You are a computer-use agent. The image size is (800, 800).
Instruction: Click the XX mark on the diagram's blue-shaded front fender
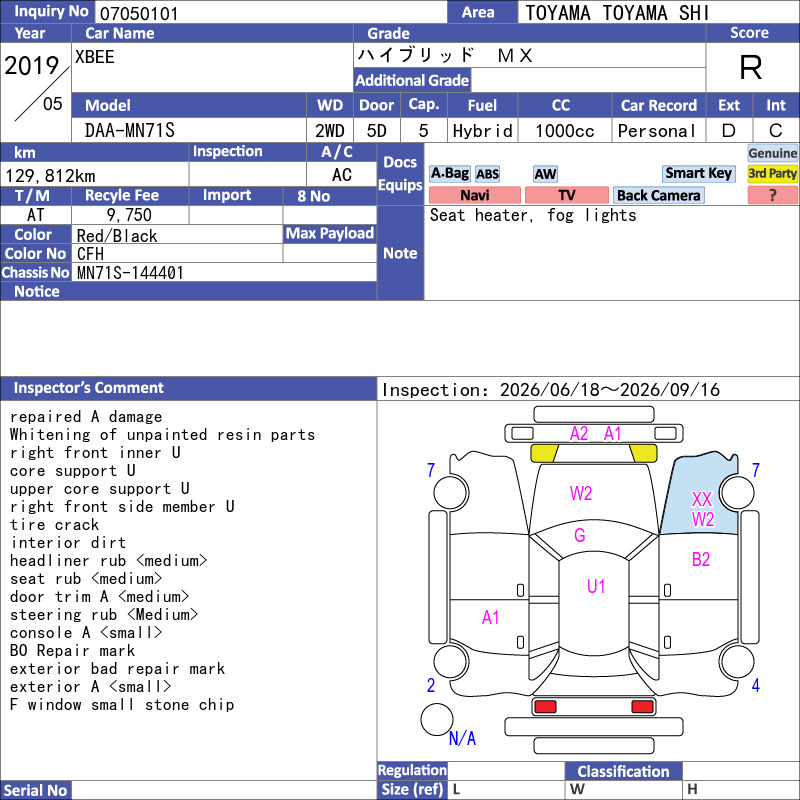tap(702, 498)
